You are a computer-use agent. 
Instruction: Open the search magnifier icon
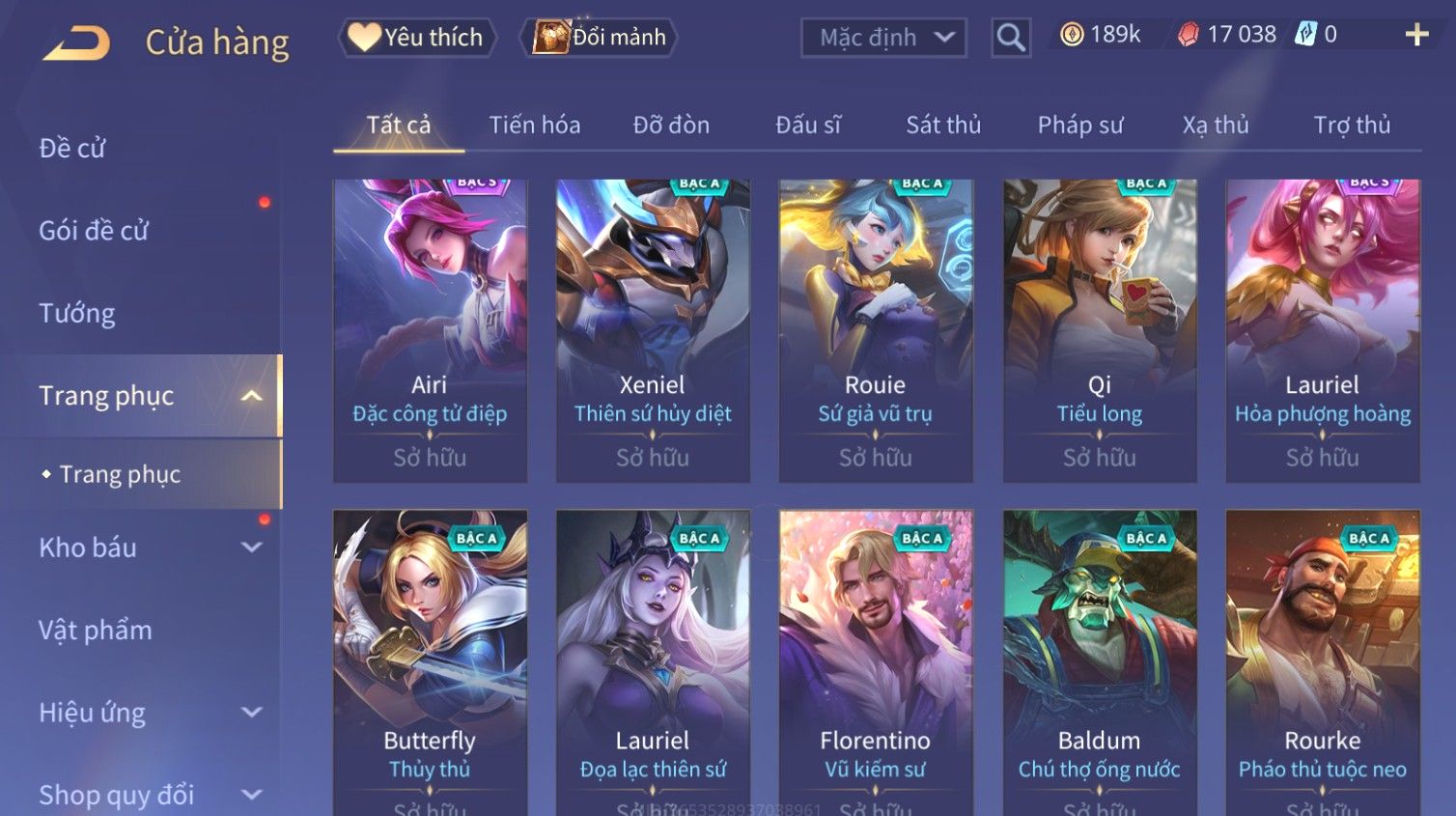(1011, 38)
